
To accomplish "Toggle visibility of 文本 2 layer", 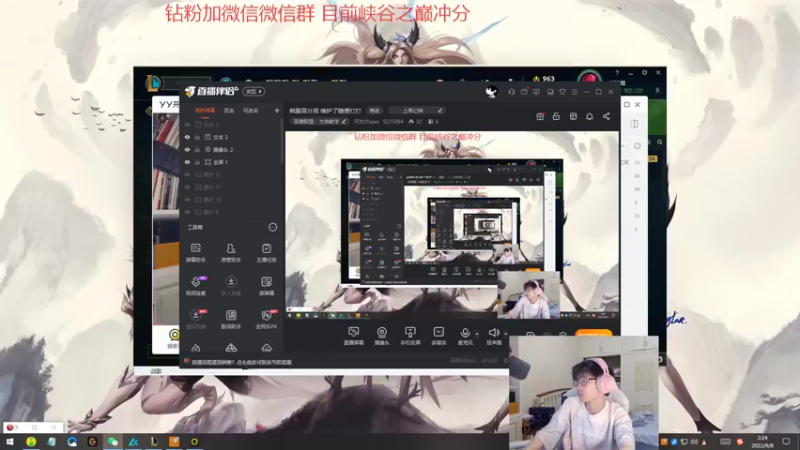I will coord(187,137).
